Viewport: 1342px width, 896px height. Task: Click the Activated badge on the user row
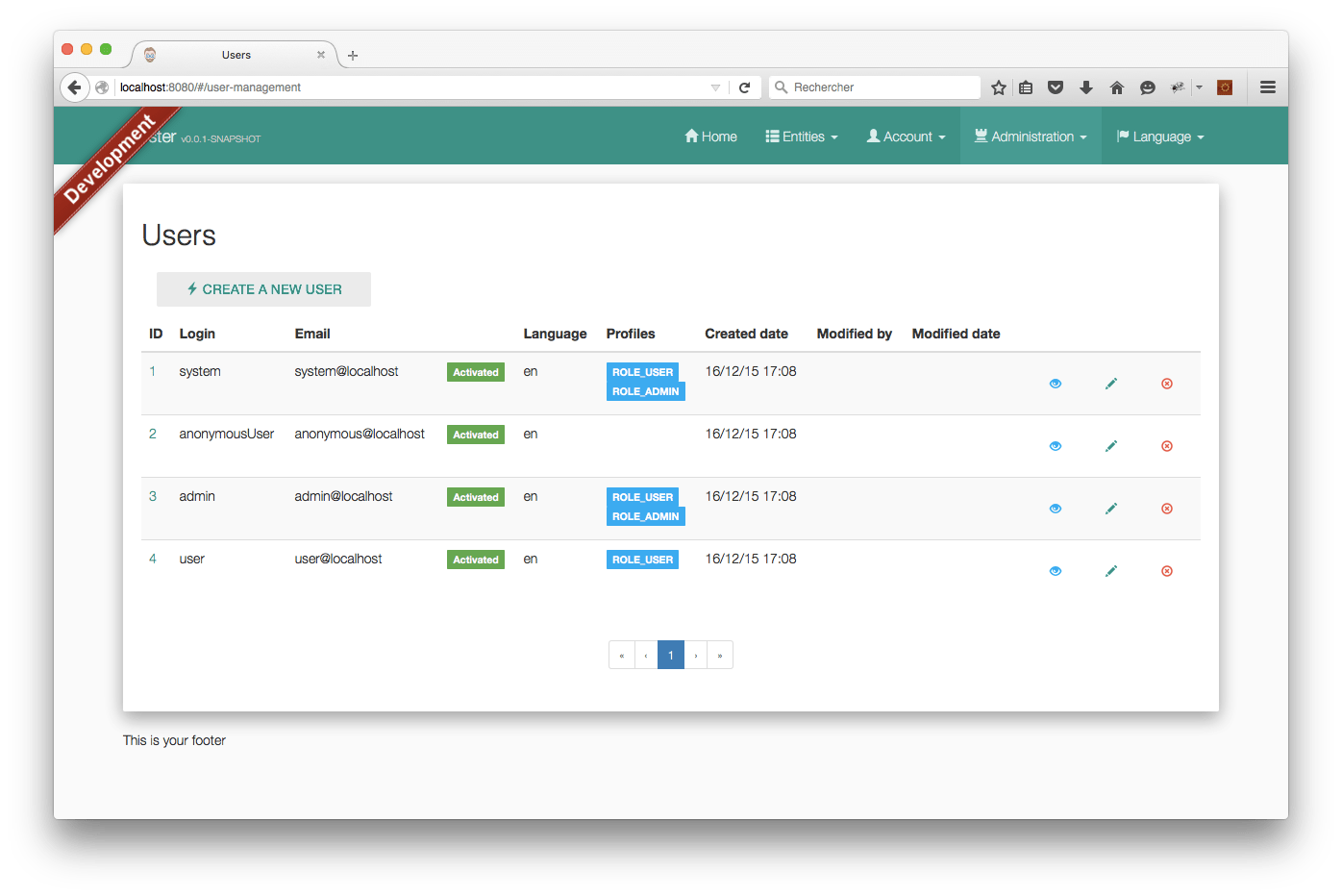click(x=475, y=559)
